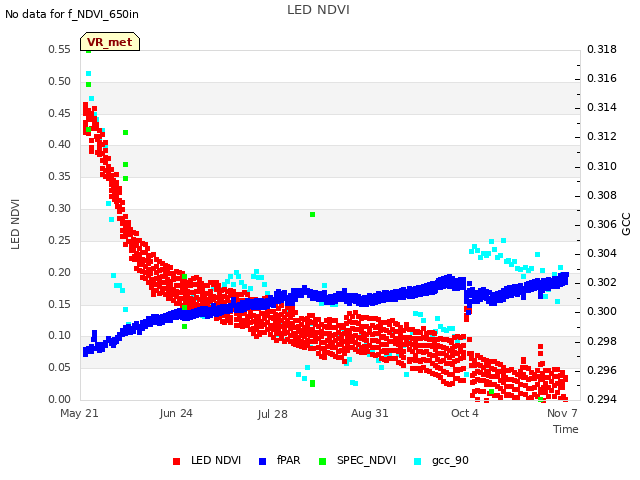Click the May 21 x-axis tick label
This screenshot has height=480, width=640.
pos(79,413)
